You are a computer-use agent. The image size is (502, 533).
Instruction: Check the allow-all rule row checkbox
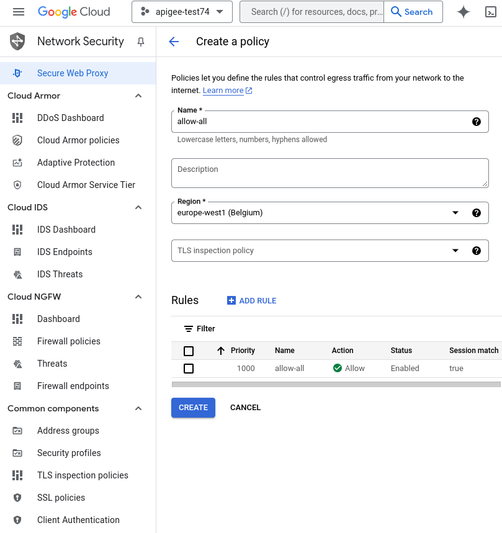189,368
